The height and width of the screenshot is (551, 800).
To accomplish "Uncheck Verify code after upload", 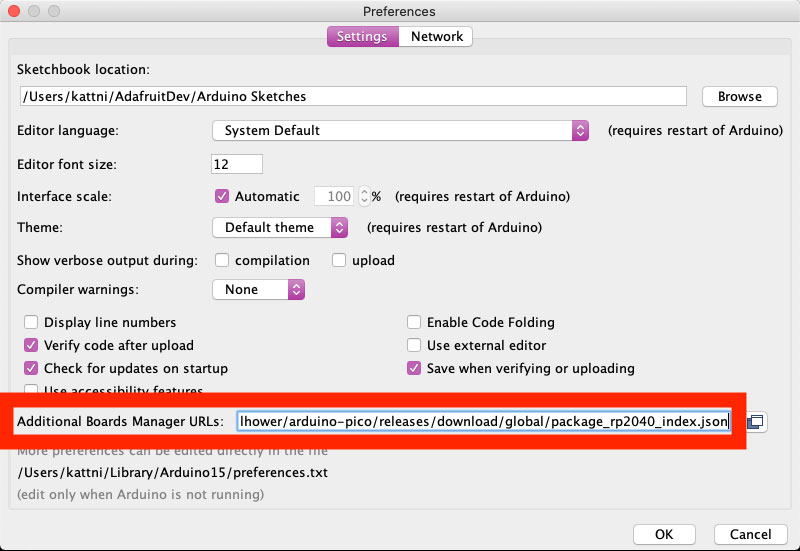I will point(31,345).
